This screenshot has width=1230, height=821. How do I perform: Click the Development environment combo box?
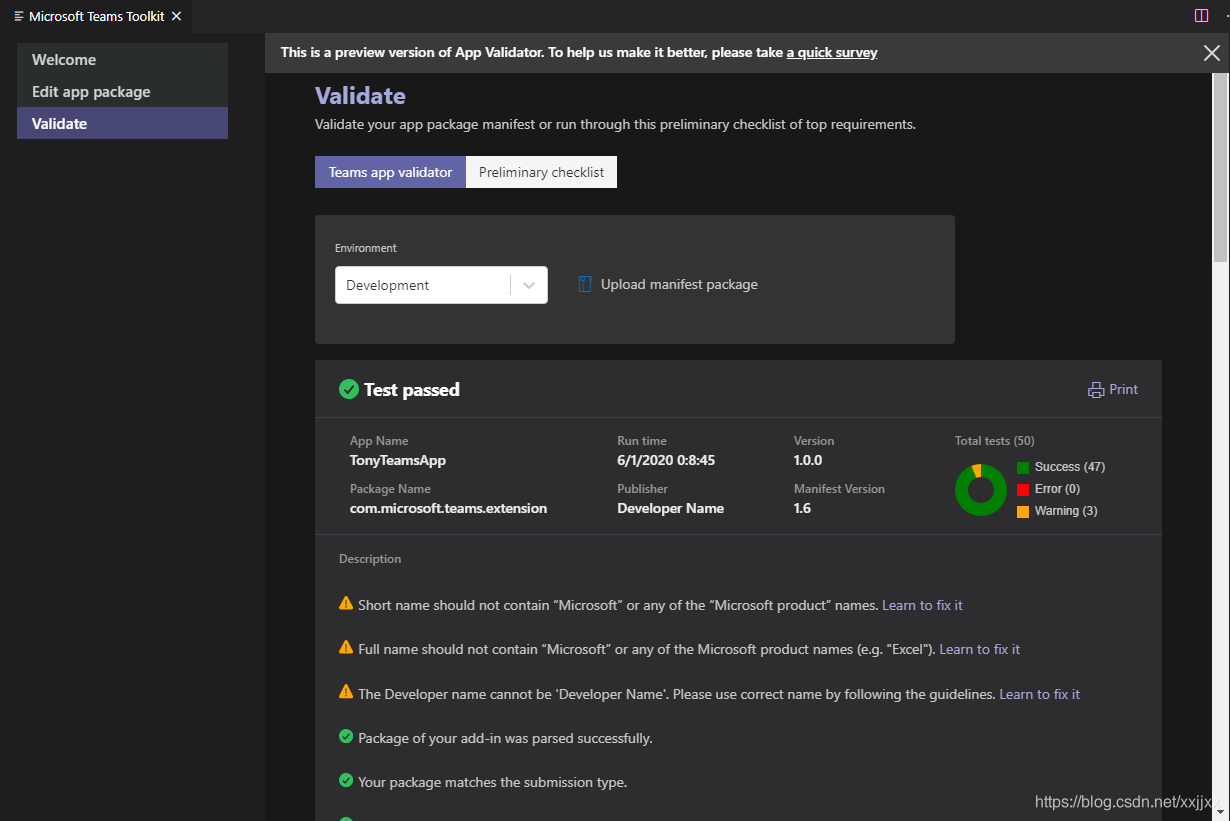pos(441,285)
